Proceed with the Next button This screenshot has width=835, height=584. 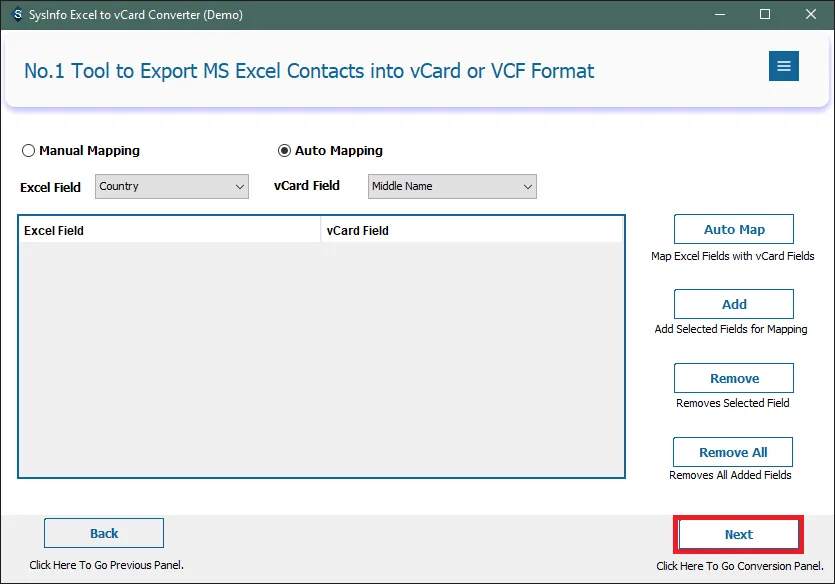739,534
